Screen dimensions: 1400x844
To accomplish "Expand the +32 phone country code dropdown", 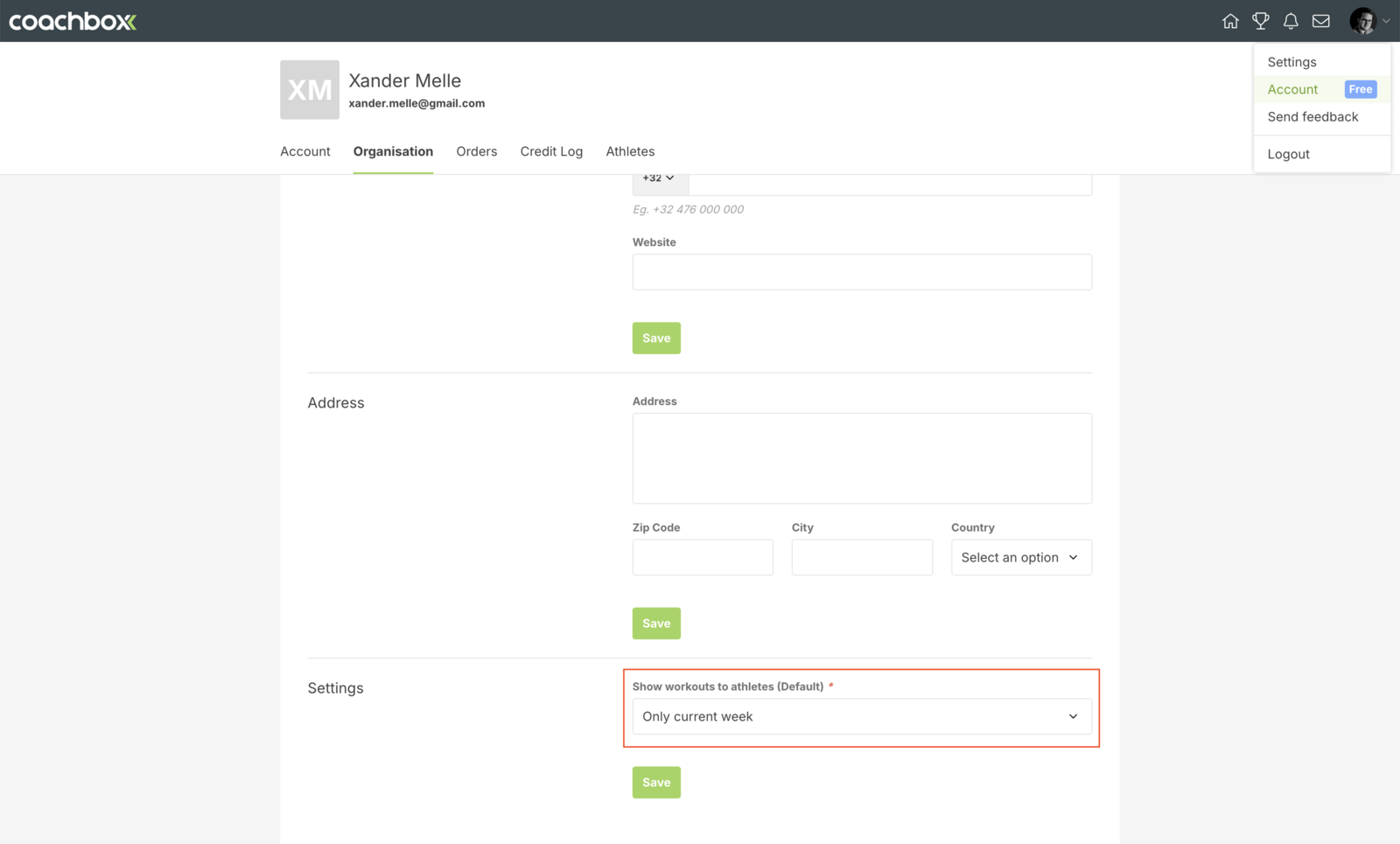I will tap(659, 178).
